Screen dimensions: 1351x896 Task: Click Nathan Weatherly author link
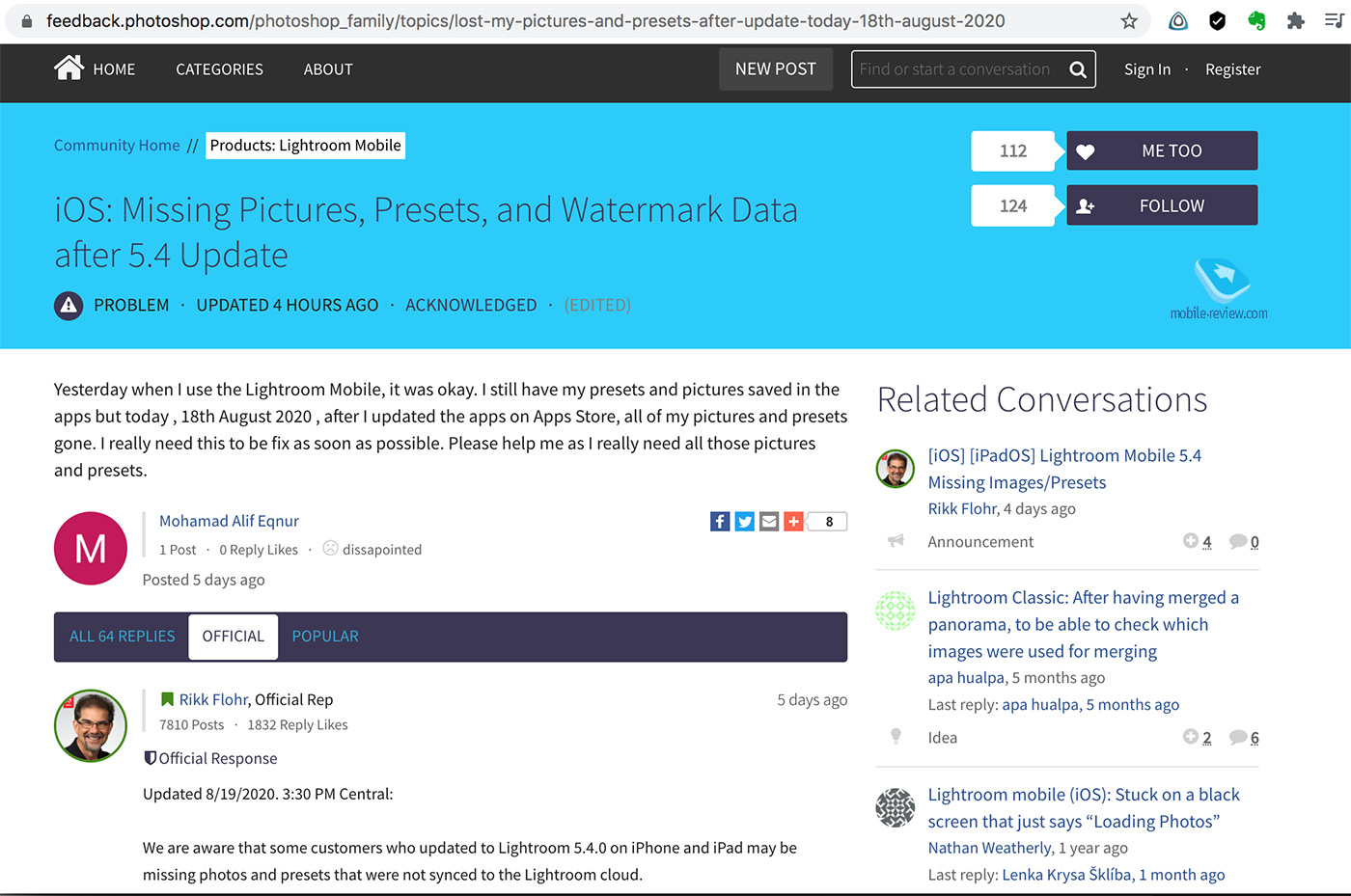click(x=990, y=848)
